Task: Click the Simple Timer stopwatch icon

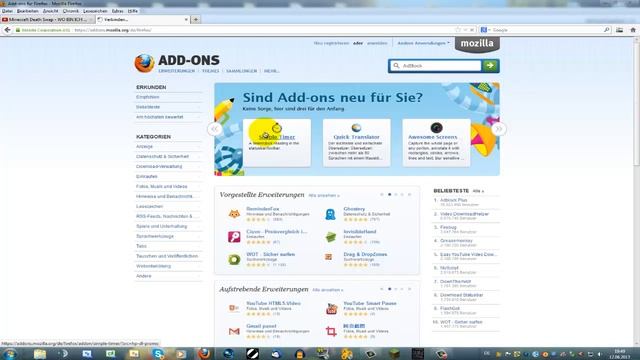Action: (x=277, y=128)
